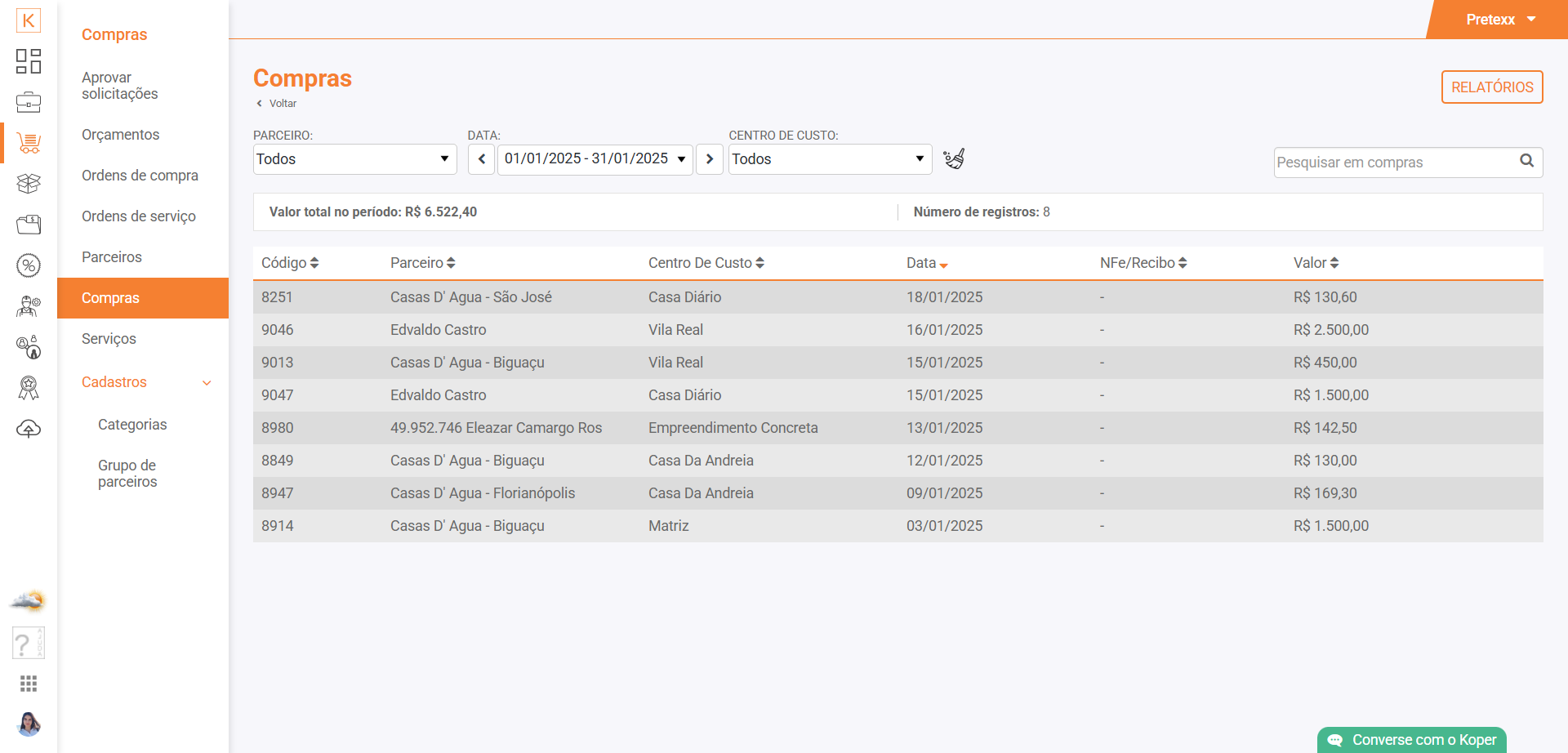
Task: Select Parceiros in the side menu
Action: click(x=112, y=257)
